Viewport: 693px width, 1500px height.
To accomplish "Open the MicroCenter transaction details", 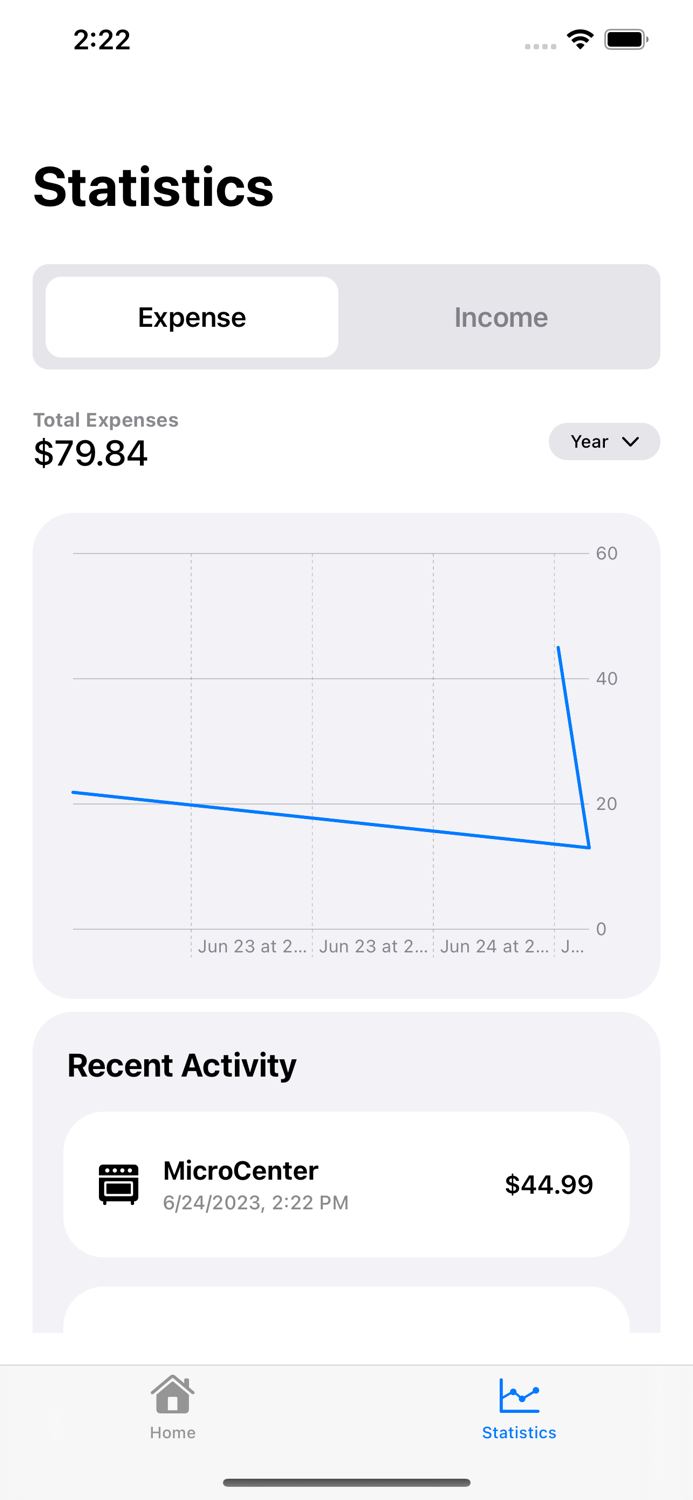I will coord(346,1184).
